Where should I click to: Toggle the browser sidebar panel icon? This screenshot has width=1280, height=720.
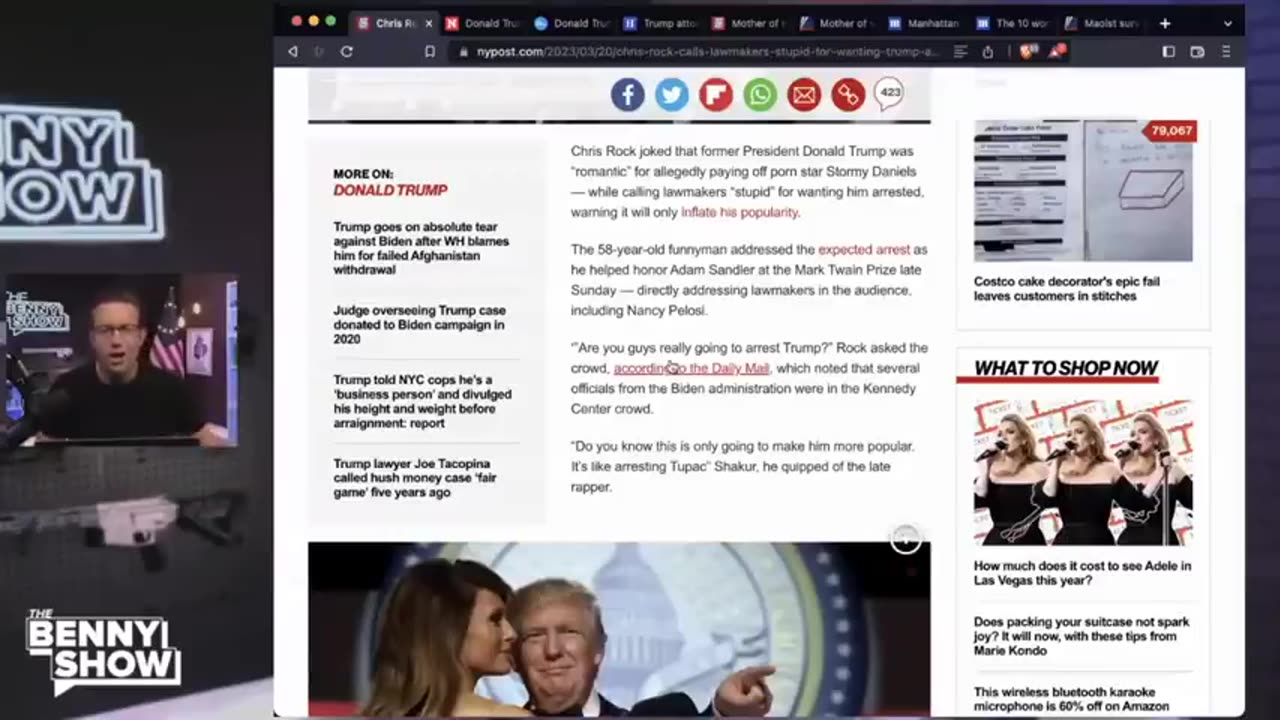click(1168, 52)
